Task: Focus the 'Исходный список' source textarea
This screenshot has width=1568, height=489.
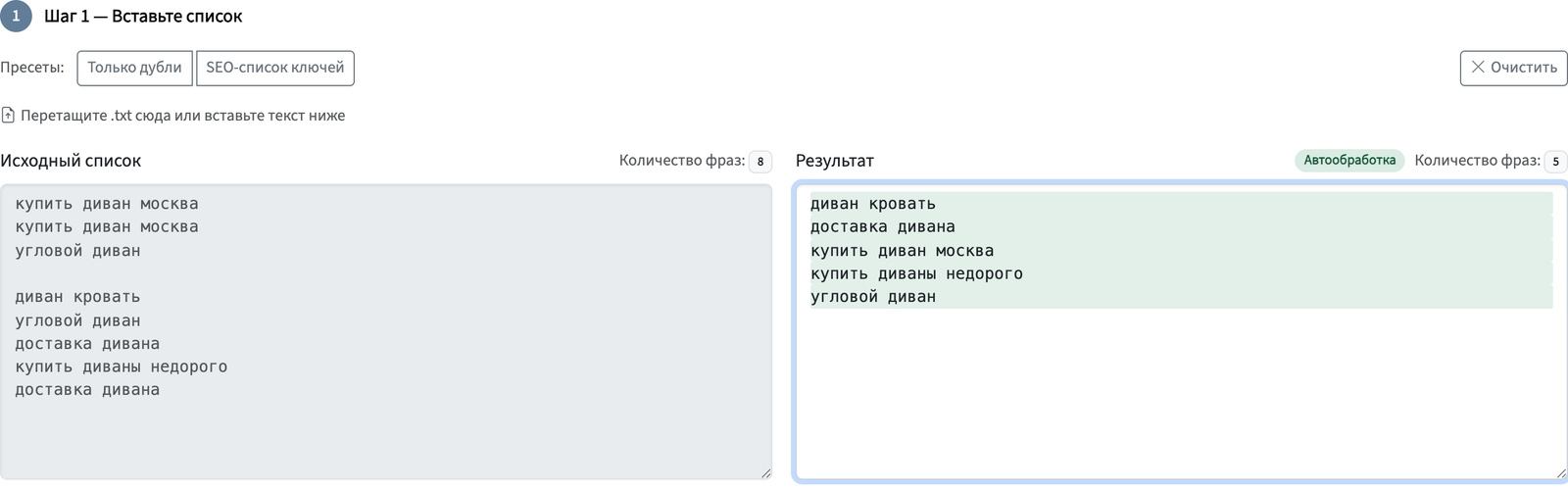Action: [x=386, y=332]
